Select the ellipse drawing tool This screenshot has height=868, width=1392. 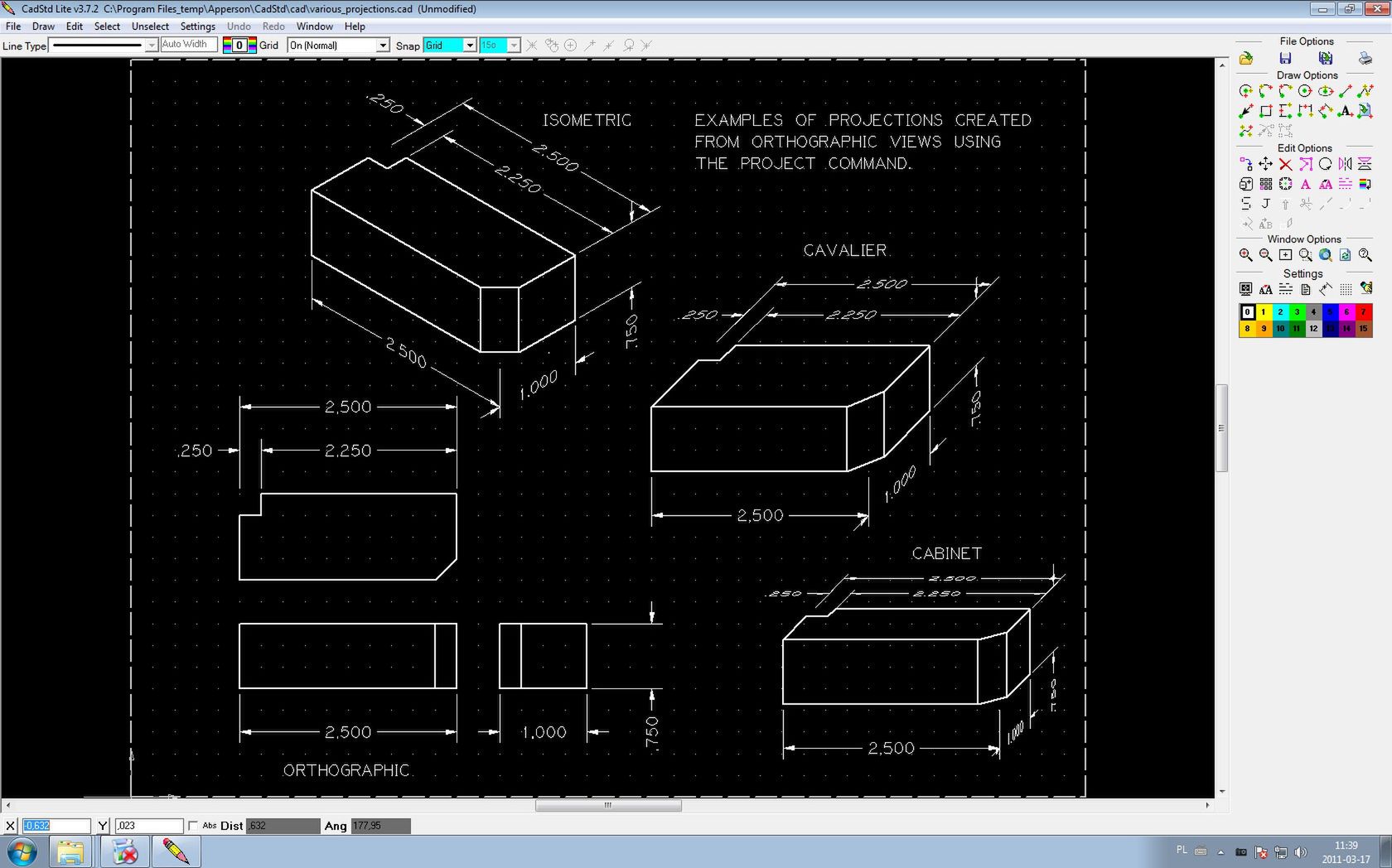[x=1325, y=91]
